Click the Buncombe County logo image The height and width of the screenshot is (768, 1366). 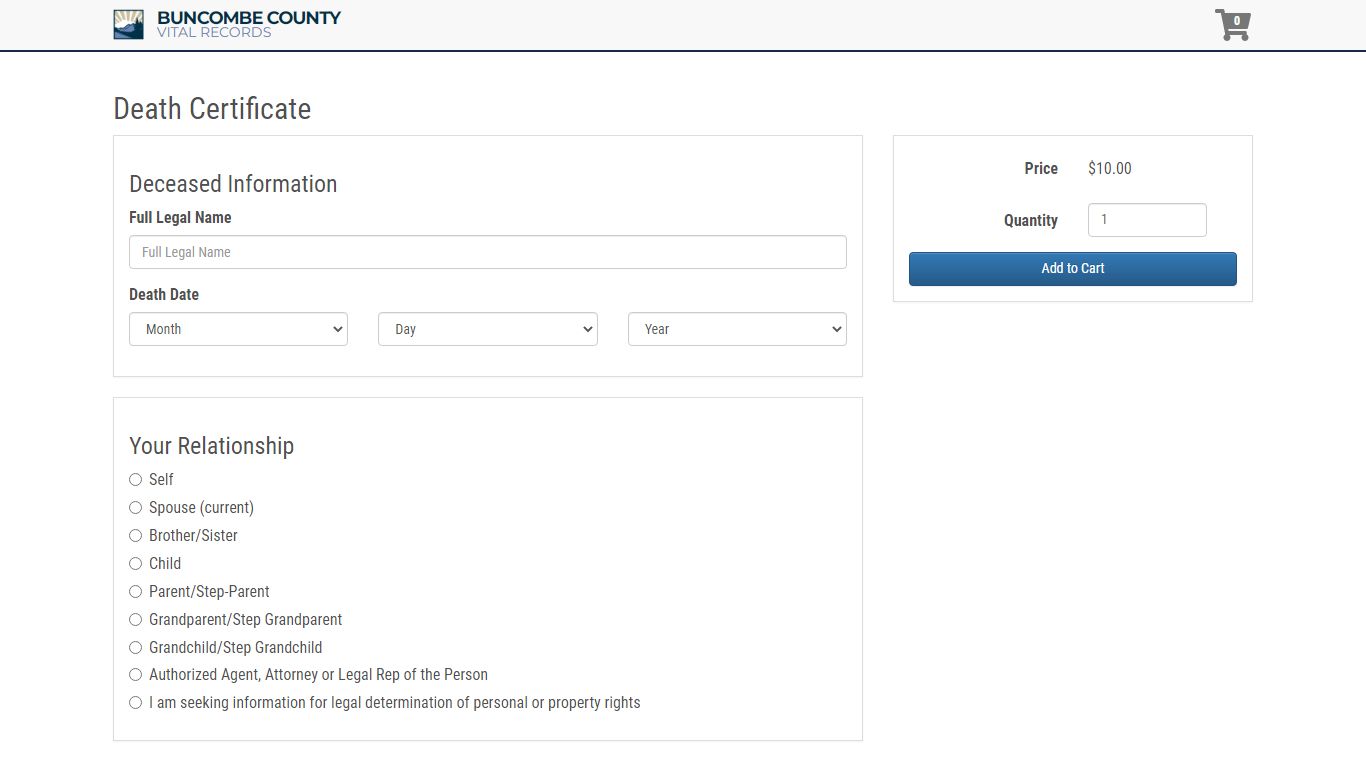click(128, 24)
